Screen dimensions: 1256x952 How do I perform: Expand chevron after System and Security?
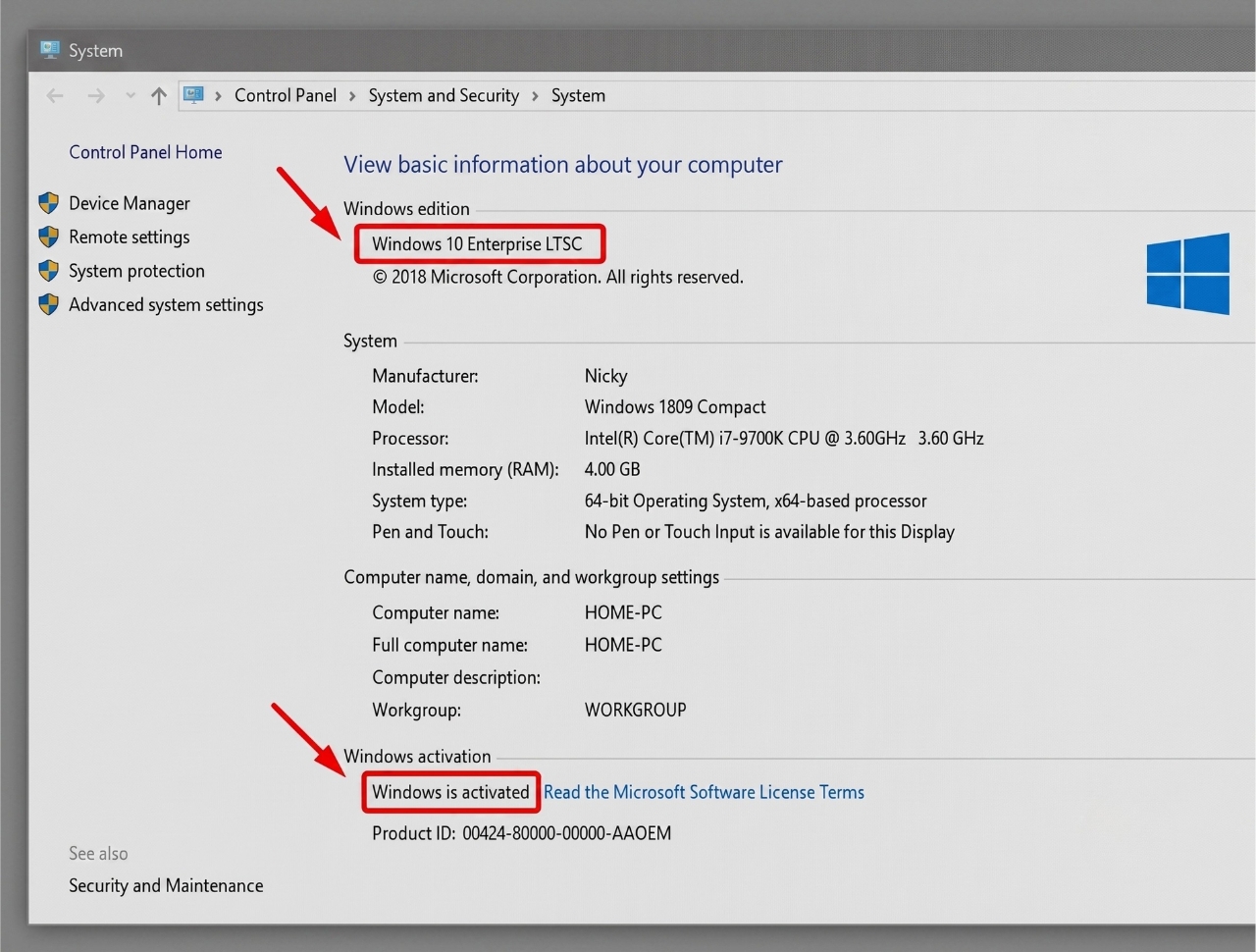coord(535,96)
